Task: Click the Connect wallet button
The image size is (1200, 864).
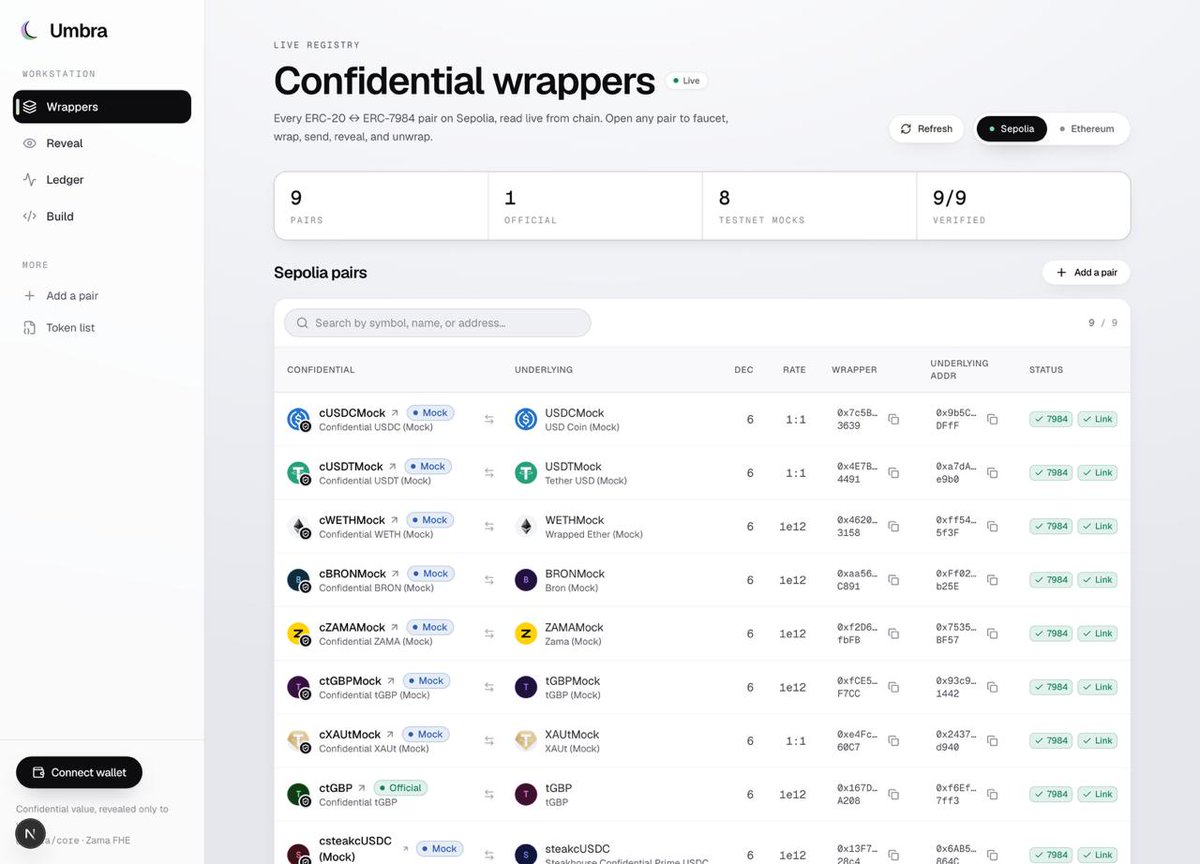Action: pyautogui.click(x=79, y=772)
